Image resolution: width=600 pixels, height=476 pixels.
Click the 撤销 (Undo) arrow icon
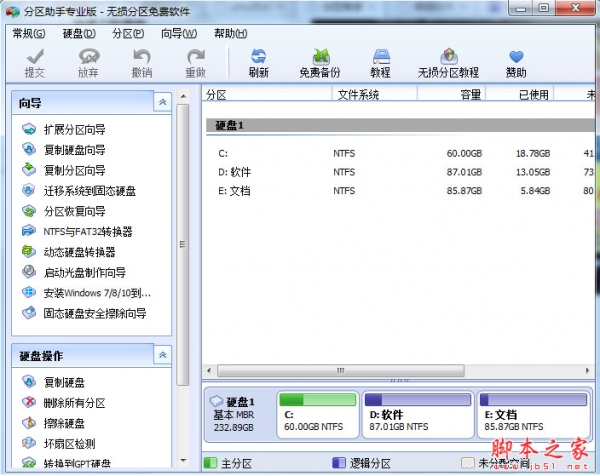[x=142, y=56]
